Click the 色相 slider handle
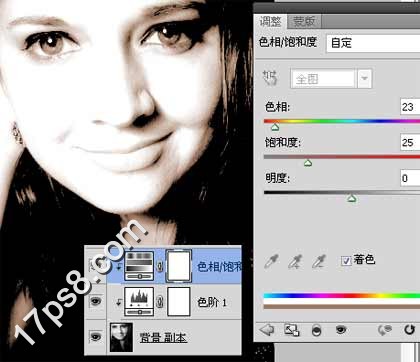Image resolution: width=420 pixels, height=362 pixels. click(275, 127)
